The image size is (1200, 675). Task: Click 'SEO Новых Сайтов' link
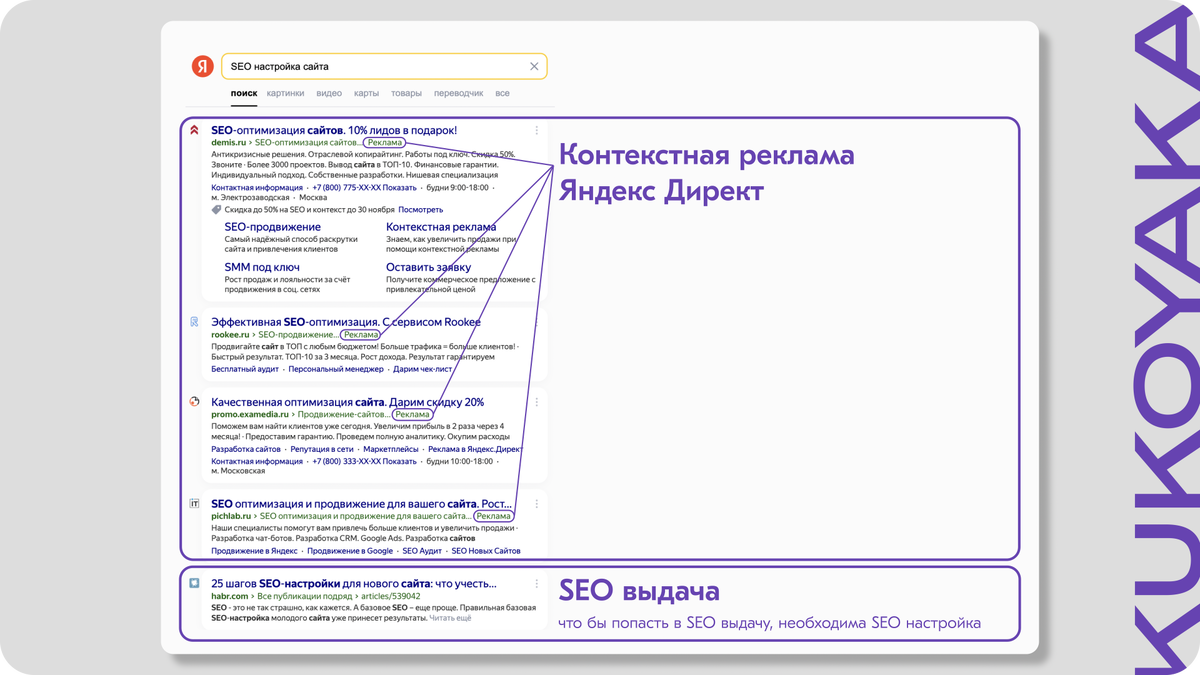[486, 551]
